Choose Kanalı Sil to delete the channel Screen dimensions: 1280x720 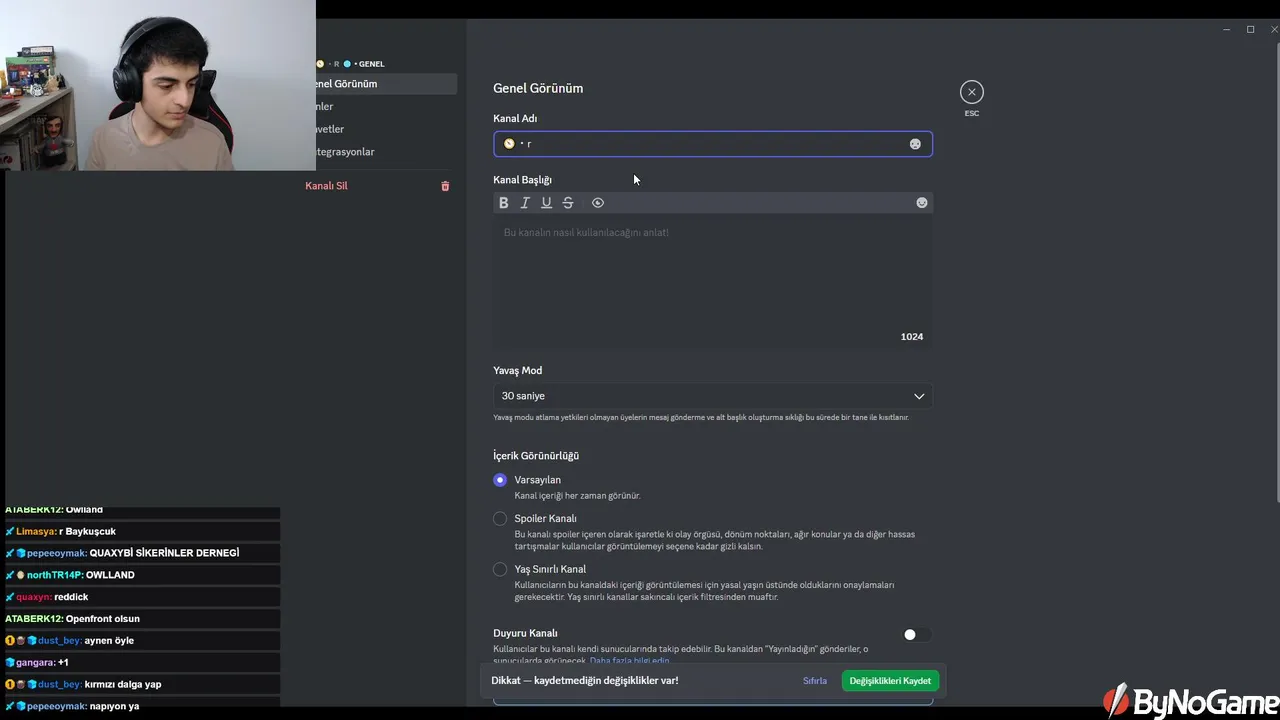[326, 186]
